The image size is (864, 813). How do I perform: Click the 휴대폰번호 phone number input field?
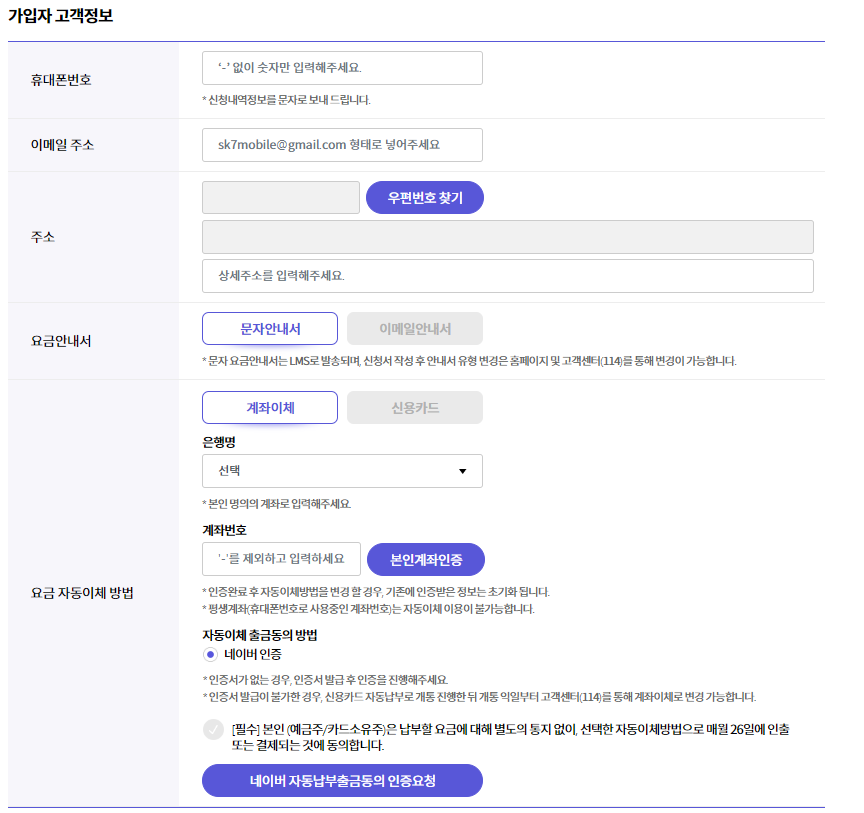coord(342,68)
